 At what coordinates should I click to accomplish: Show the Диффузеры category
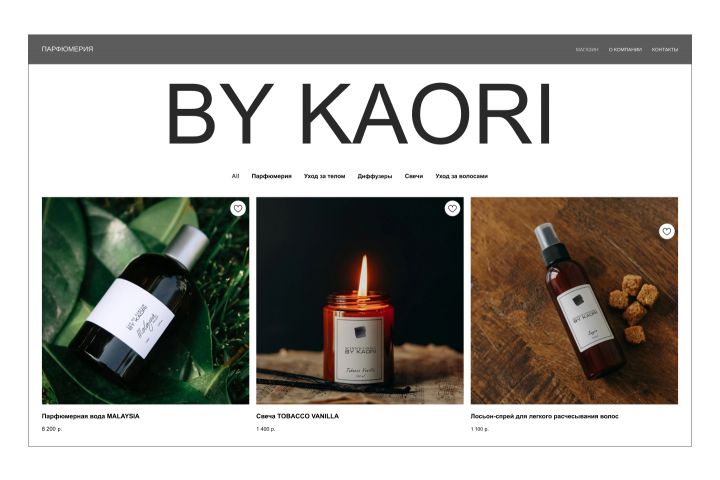(x=375, y=176)
